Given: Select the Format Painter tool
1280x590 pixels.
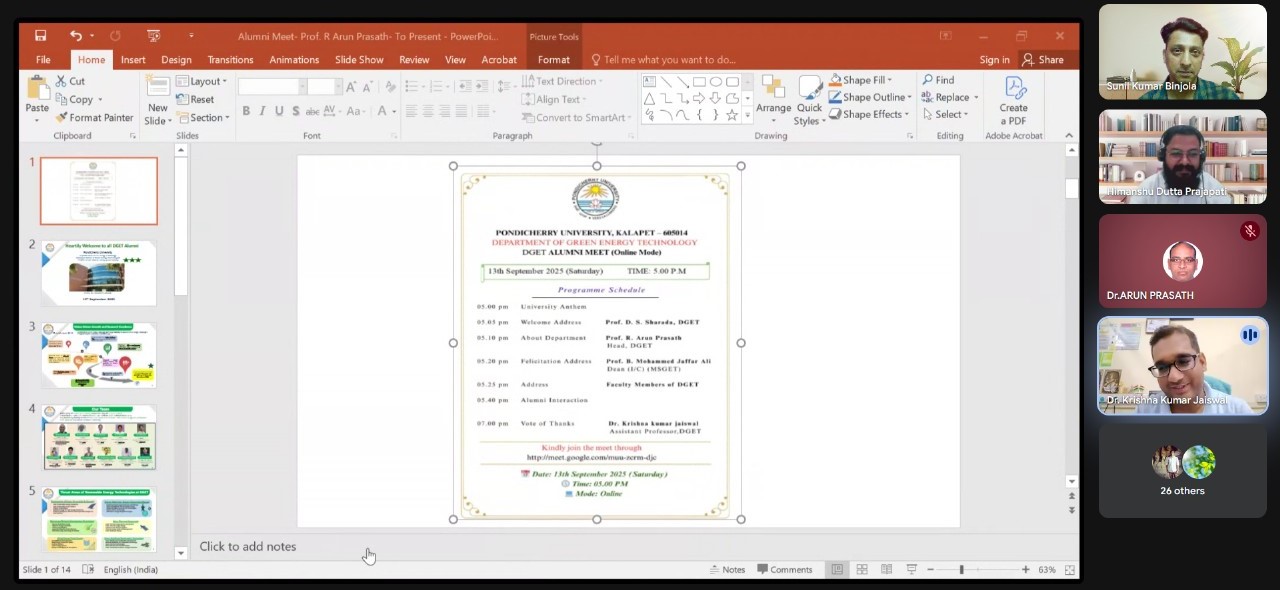Looking at the screenshot, I should pyautogui.click(x=94, y=118).
